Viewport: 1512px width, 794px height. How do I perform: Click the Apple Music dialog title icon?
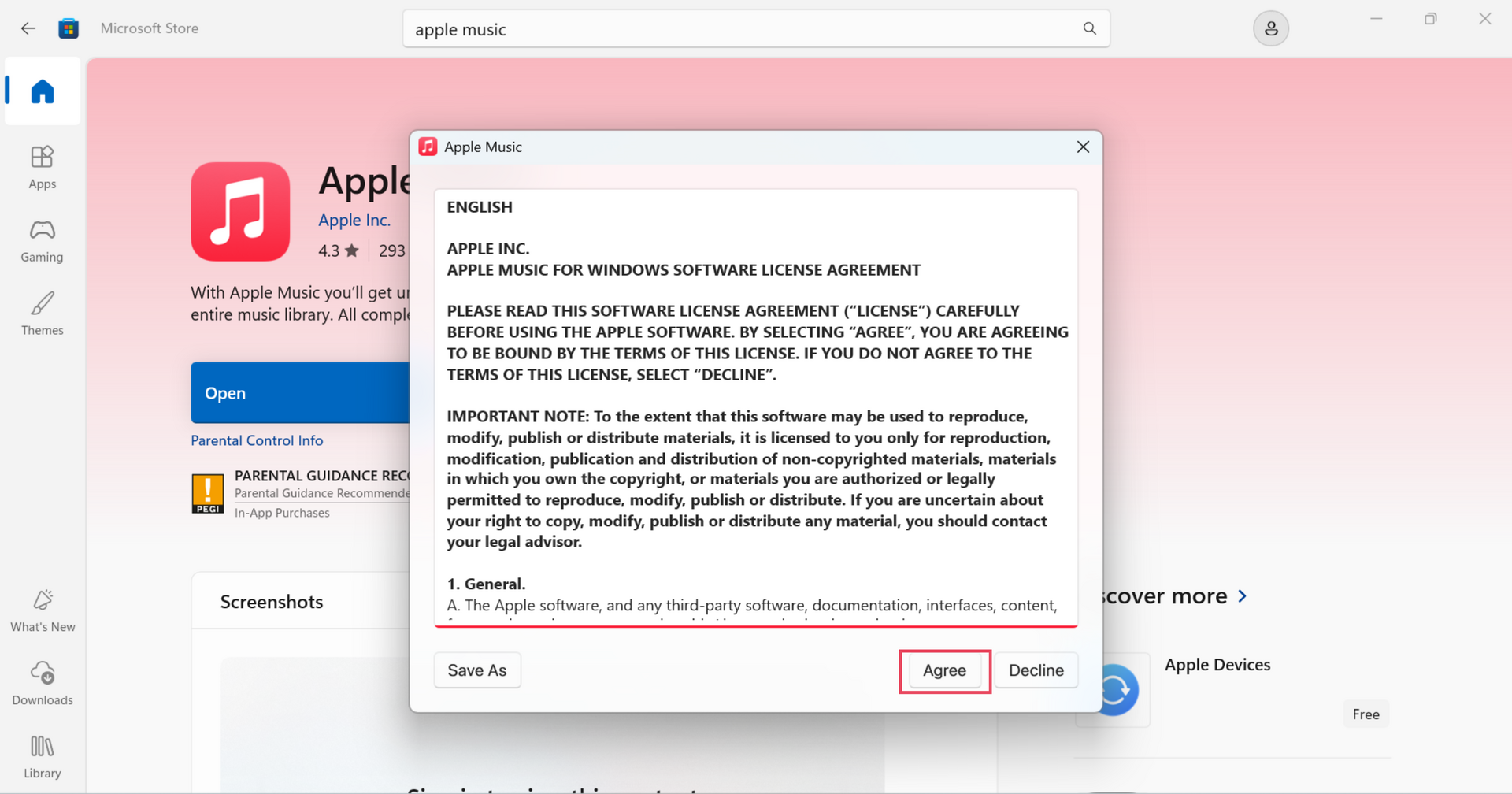point(428,147)
